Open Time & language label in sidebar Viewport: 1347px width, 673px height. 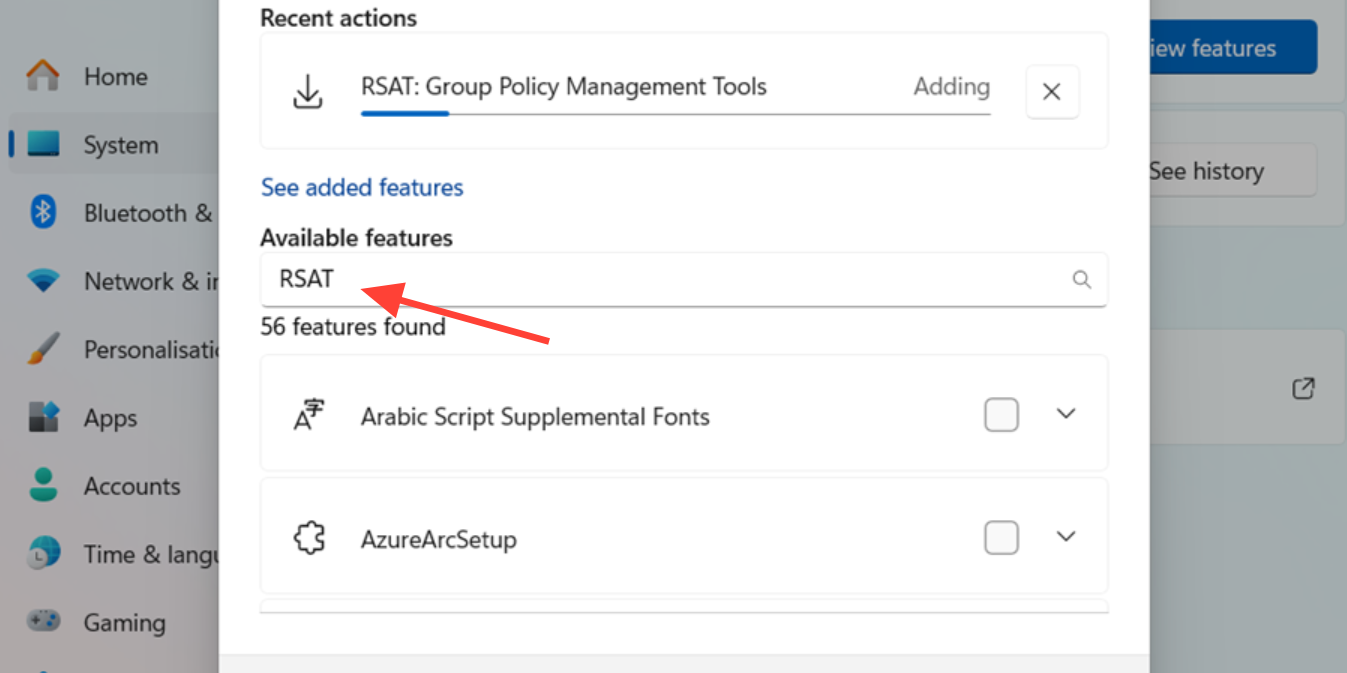(x=151, y=554)
